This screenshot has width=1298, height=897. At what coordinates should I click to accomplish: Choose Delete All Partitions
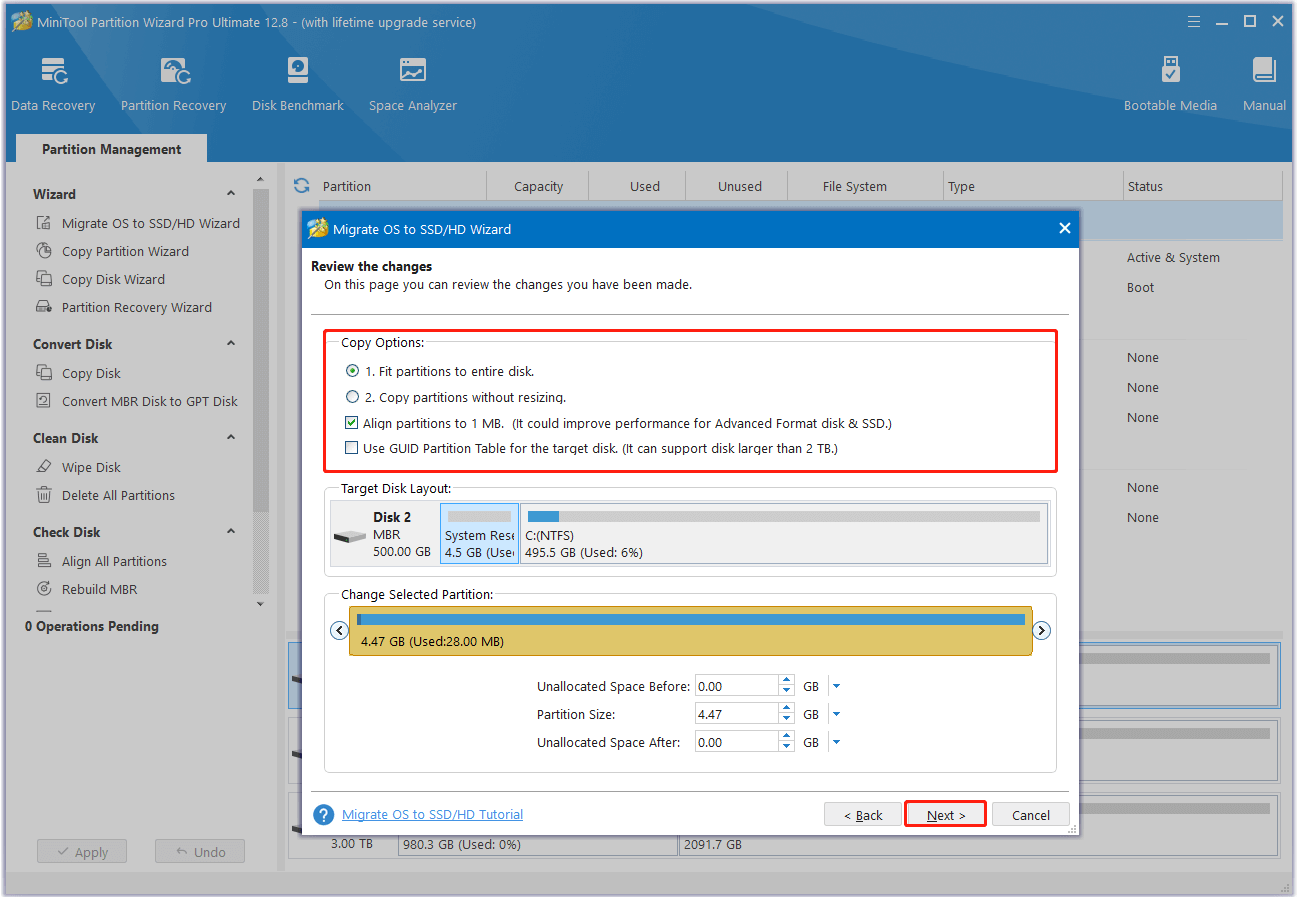(105, 495)
